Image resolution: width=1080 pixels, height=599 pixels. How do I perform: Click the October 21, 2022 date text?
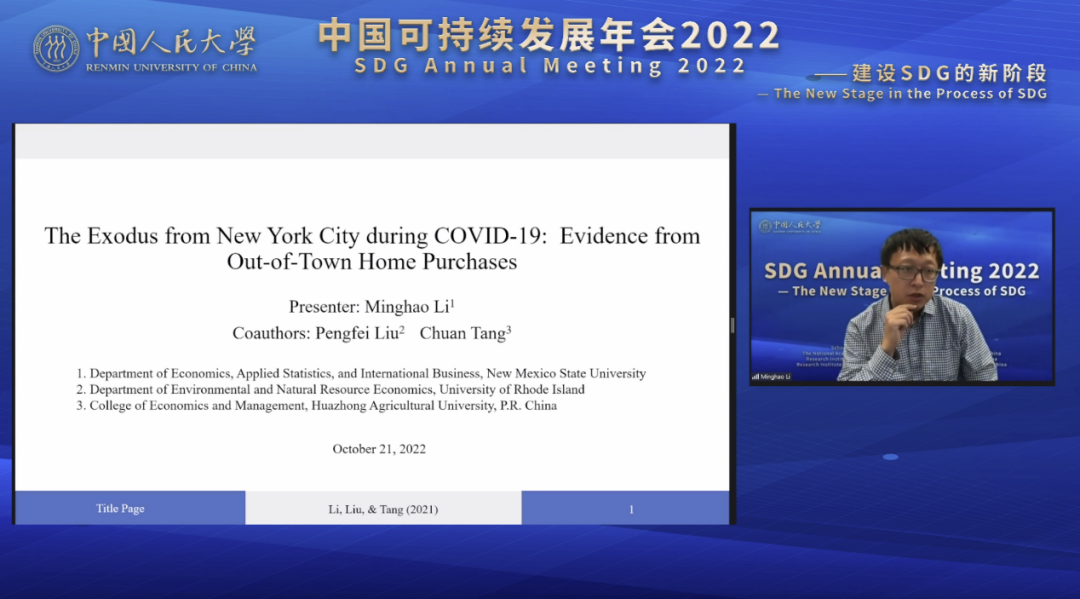point(379,449)
